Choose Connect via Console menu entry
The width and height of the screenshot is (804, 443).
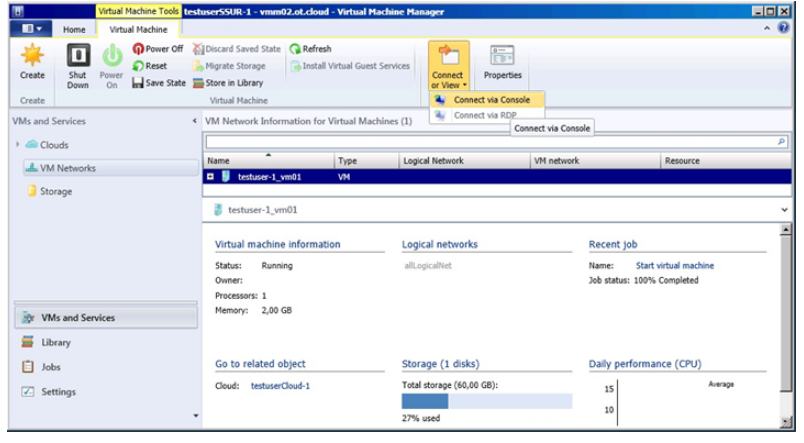(490, 100)
